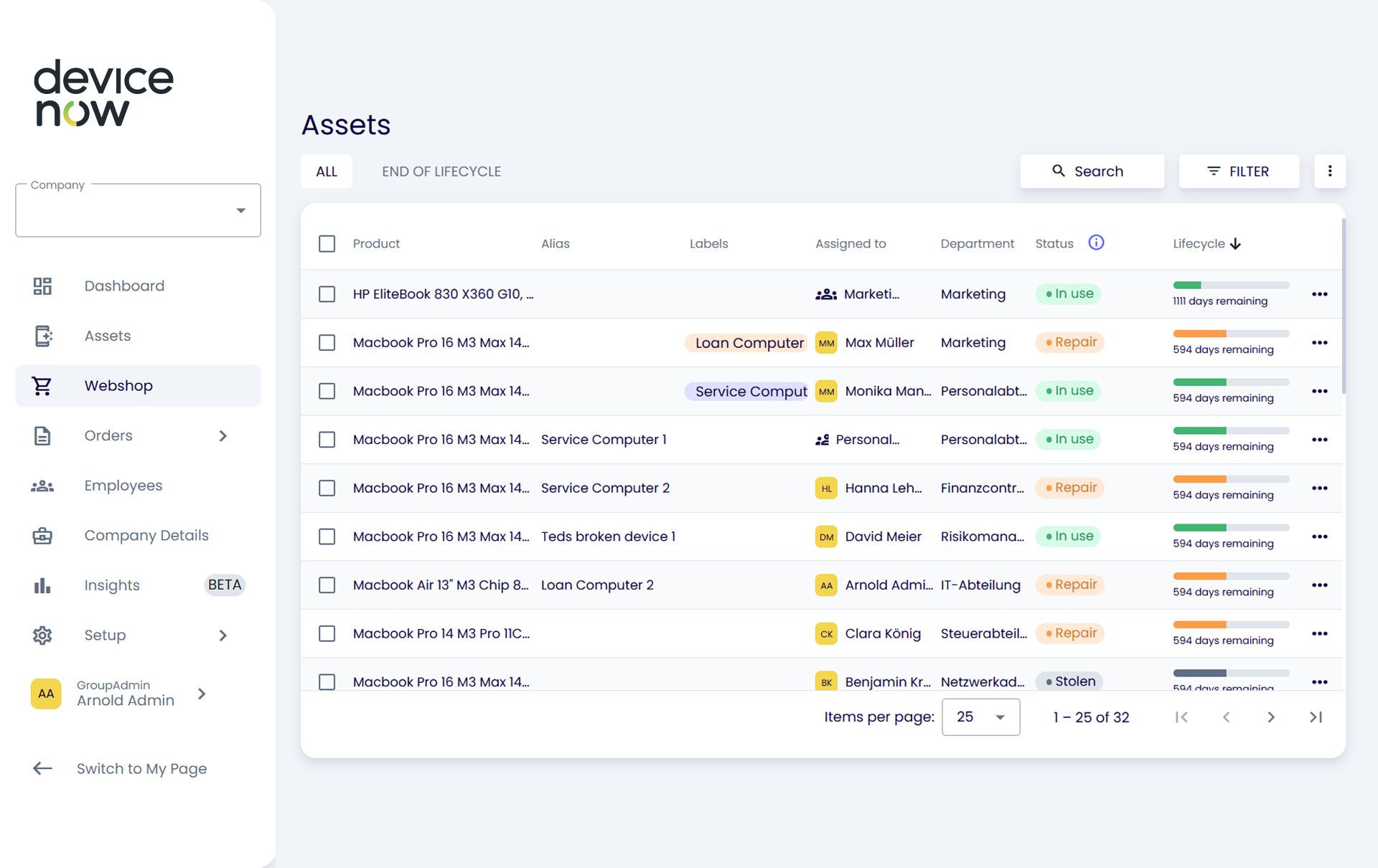Open the Company dropdown
The width and height of the screenshot is (1378, 868).
(138, 210)
